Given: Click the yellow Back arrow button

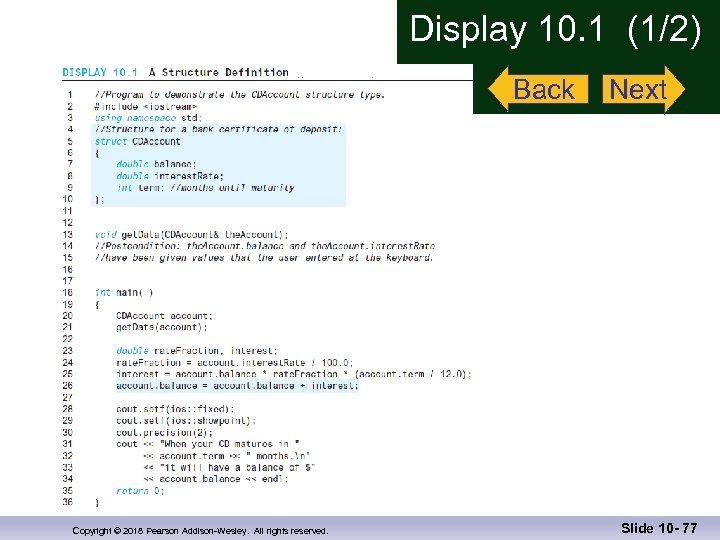Looking at the screenshot, I should (538, 89).
